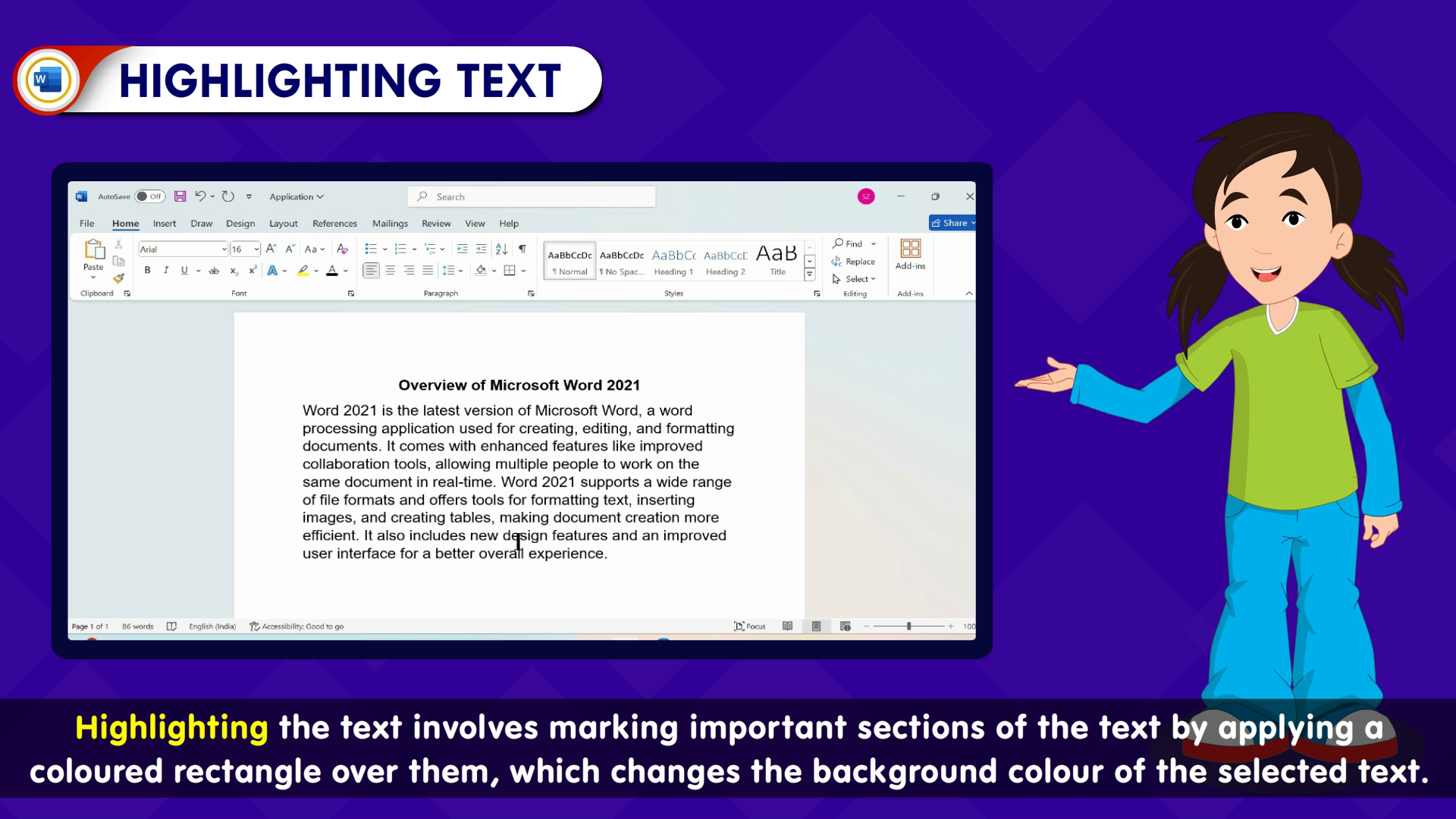
Task: Expand the Styles gallery more arrow
Action: tap(810, 275)
